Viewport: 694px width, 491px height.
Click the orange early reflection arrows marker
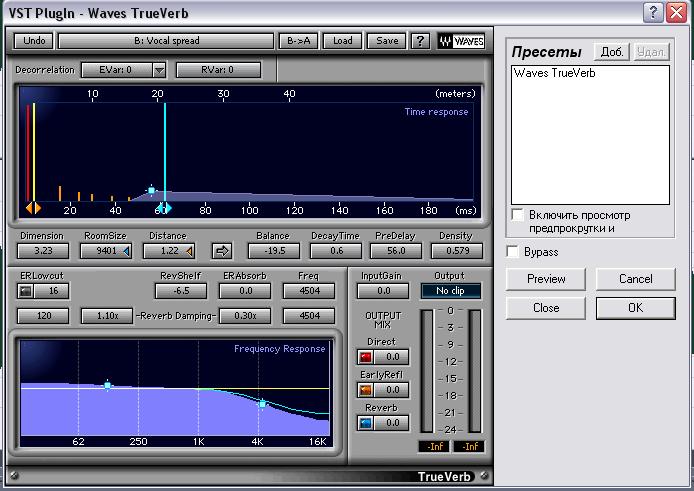pyautogui.click(x=33, y=208)
